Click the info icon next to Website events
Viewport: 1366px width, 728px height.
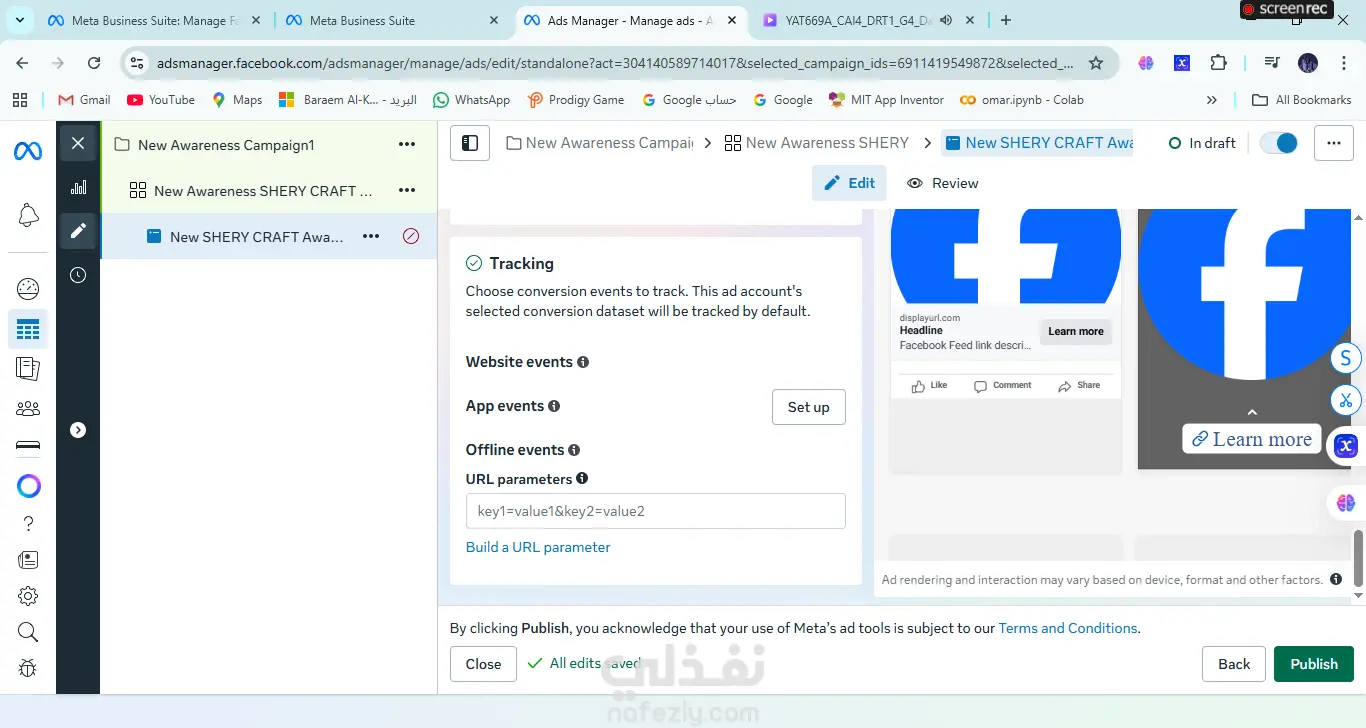583,362
